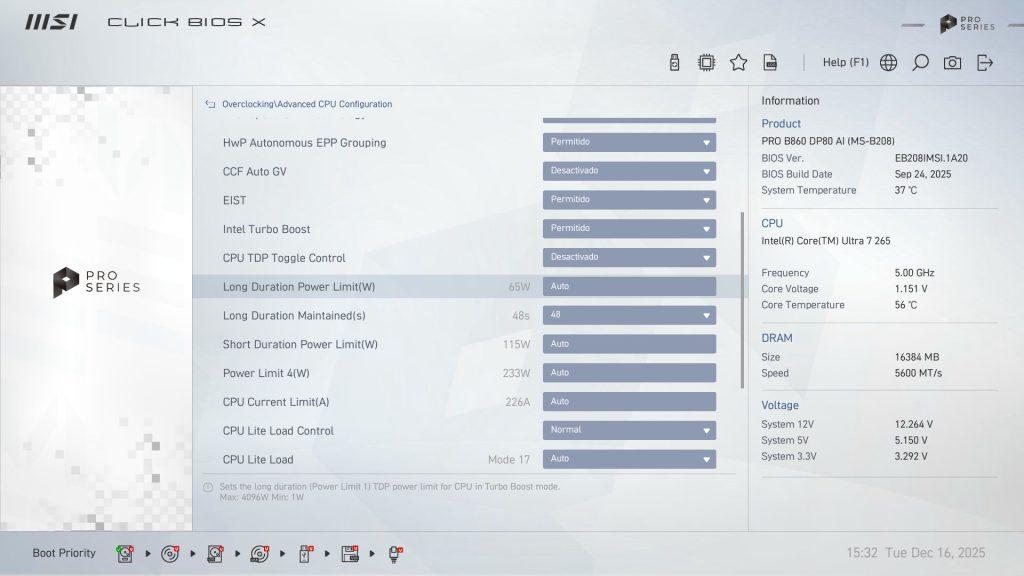Open HwP Autonomous EPP Grouping dropdown

pyautogui.click(x=629, y=142)
